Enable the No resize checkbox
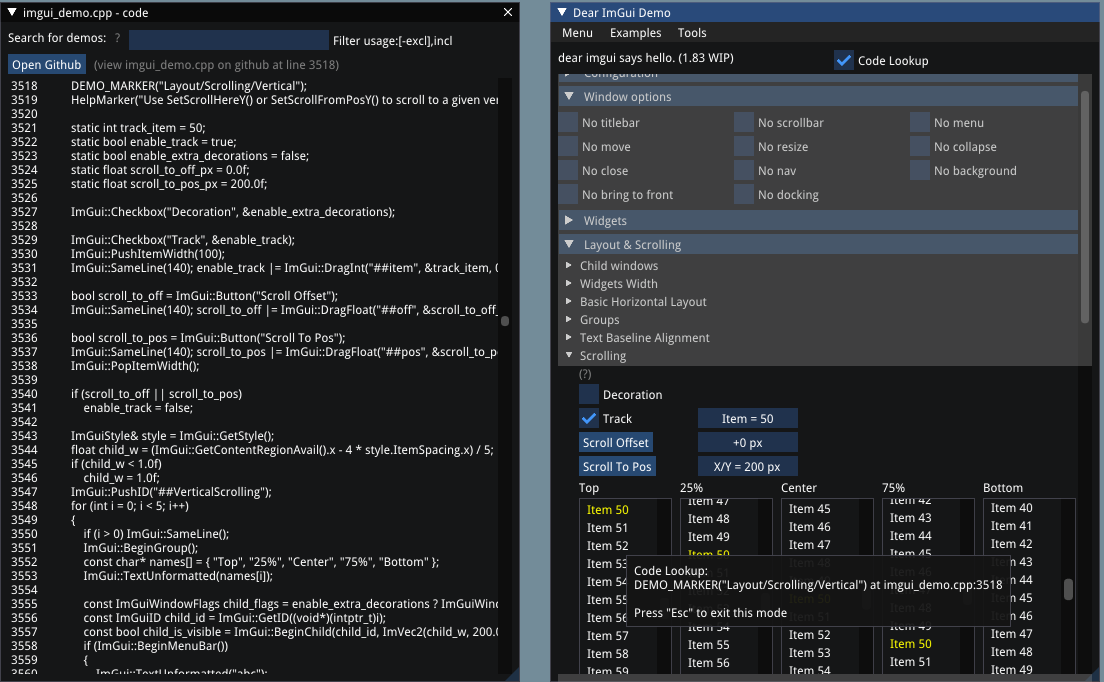 tap(744, 146)
